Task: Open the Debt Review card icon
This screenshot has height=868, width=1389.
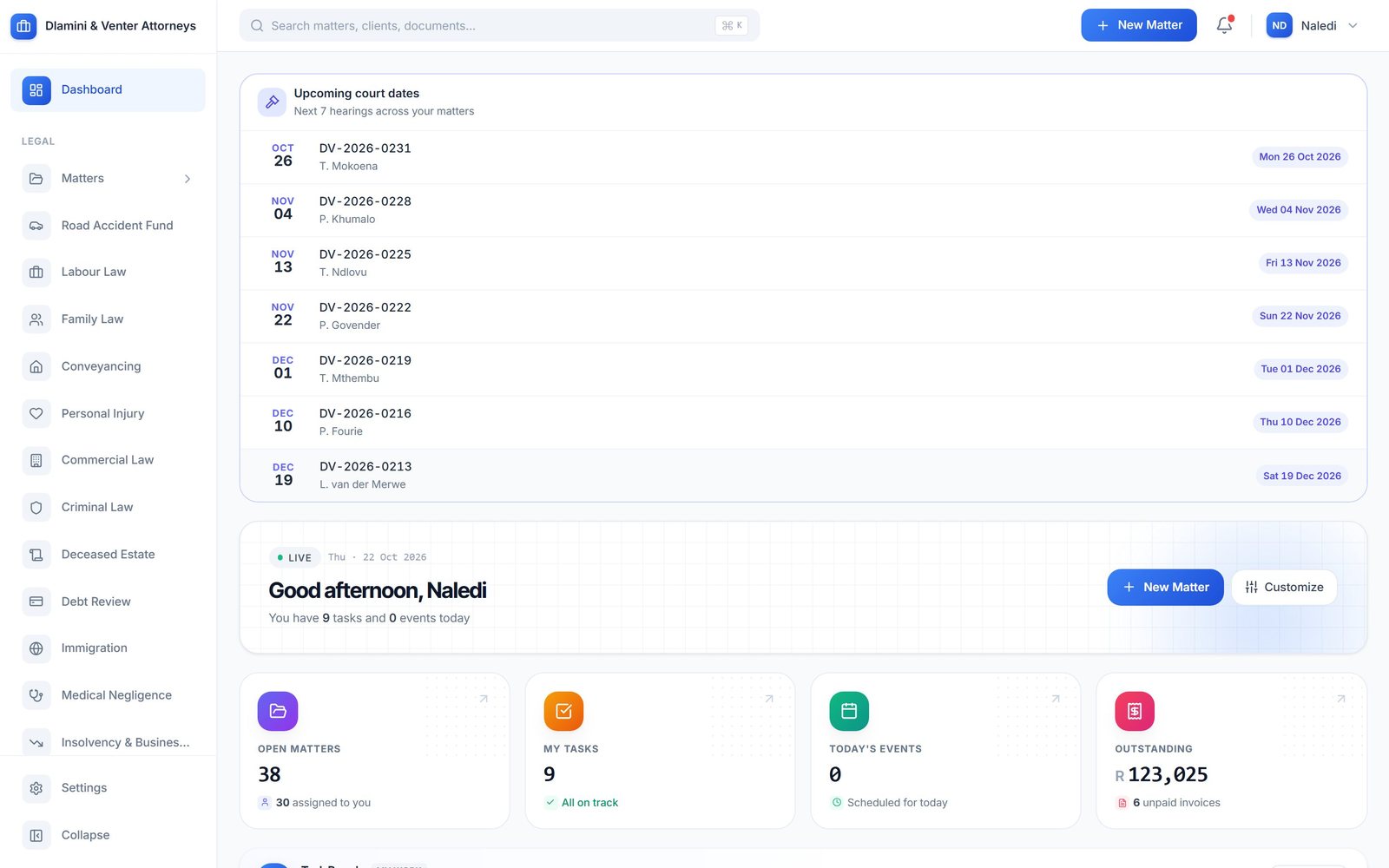Action: click(36, 602)
